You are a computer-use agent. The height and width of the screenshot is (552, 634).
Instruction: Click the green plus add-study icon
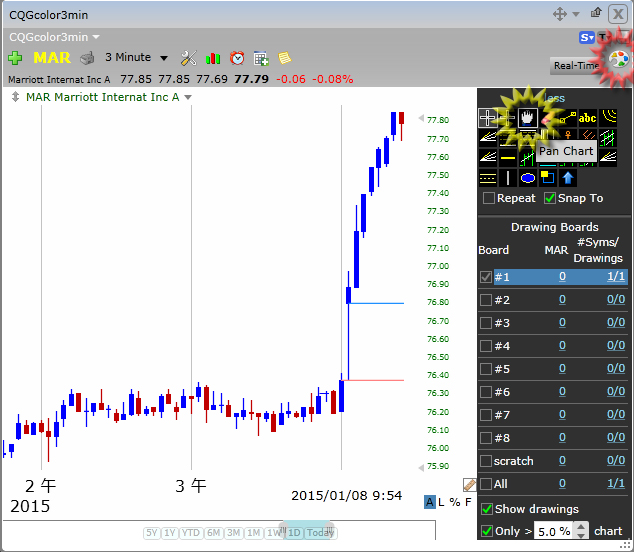pyautogui.click(x=15, y=58)
